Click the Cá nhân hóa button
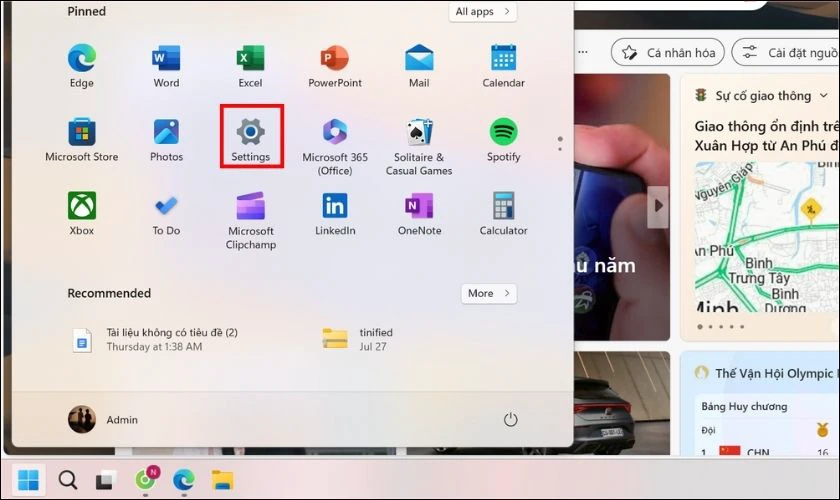 click(668, 53)
